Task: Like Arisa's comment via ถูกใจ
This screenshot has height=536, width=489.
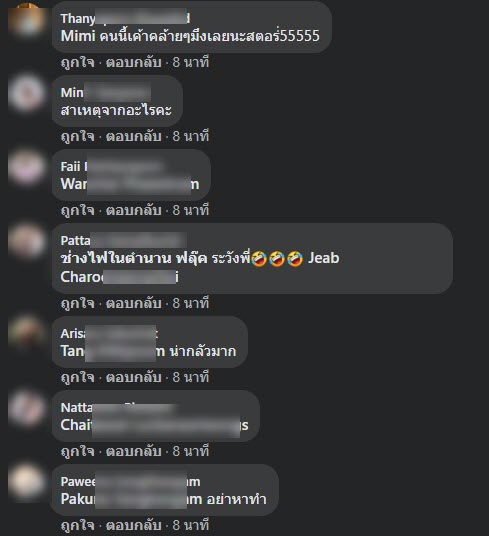Action: click(78, 377)
